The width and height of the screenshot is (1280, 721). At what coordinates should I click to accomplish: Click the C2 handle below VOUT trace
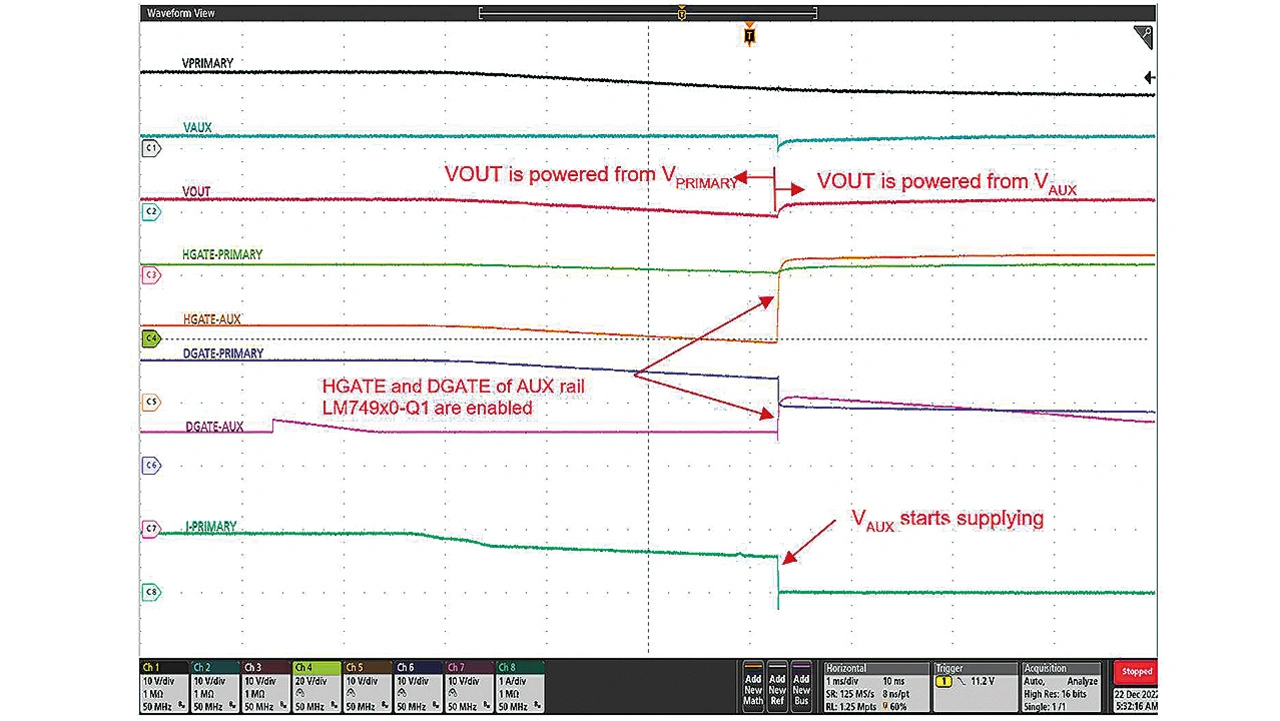pos(151,212)
